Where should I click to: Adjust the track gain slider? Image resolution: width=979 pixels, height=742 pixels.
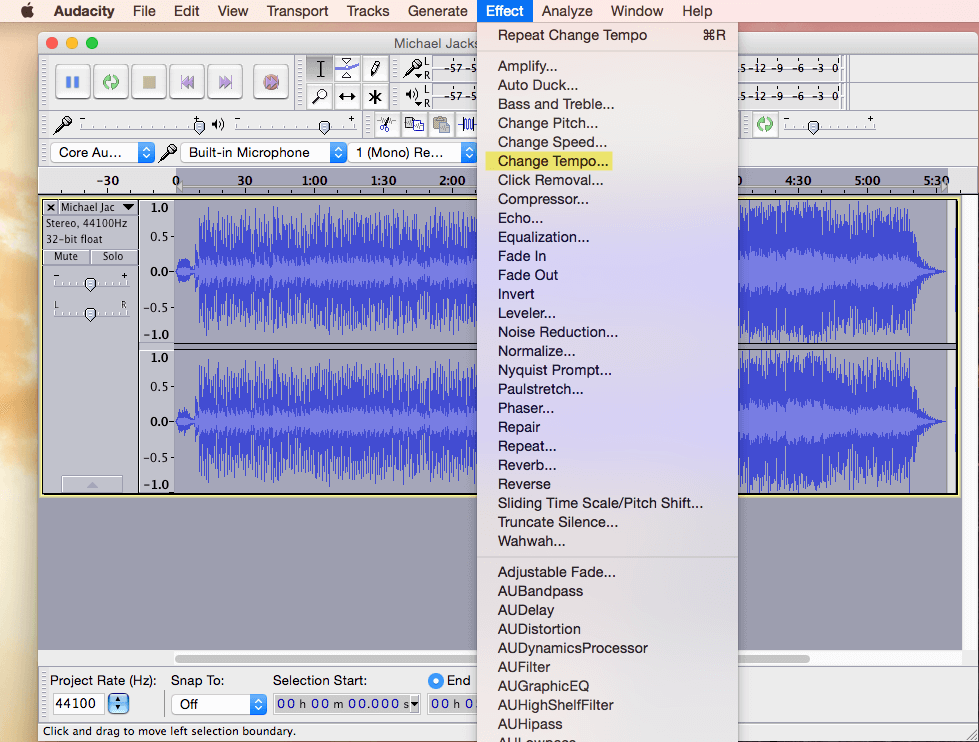(x=90, y=284)
